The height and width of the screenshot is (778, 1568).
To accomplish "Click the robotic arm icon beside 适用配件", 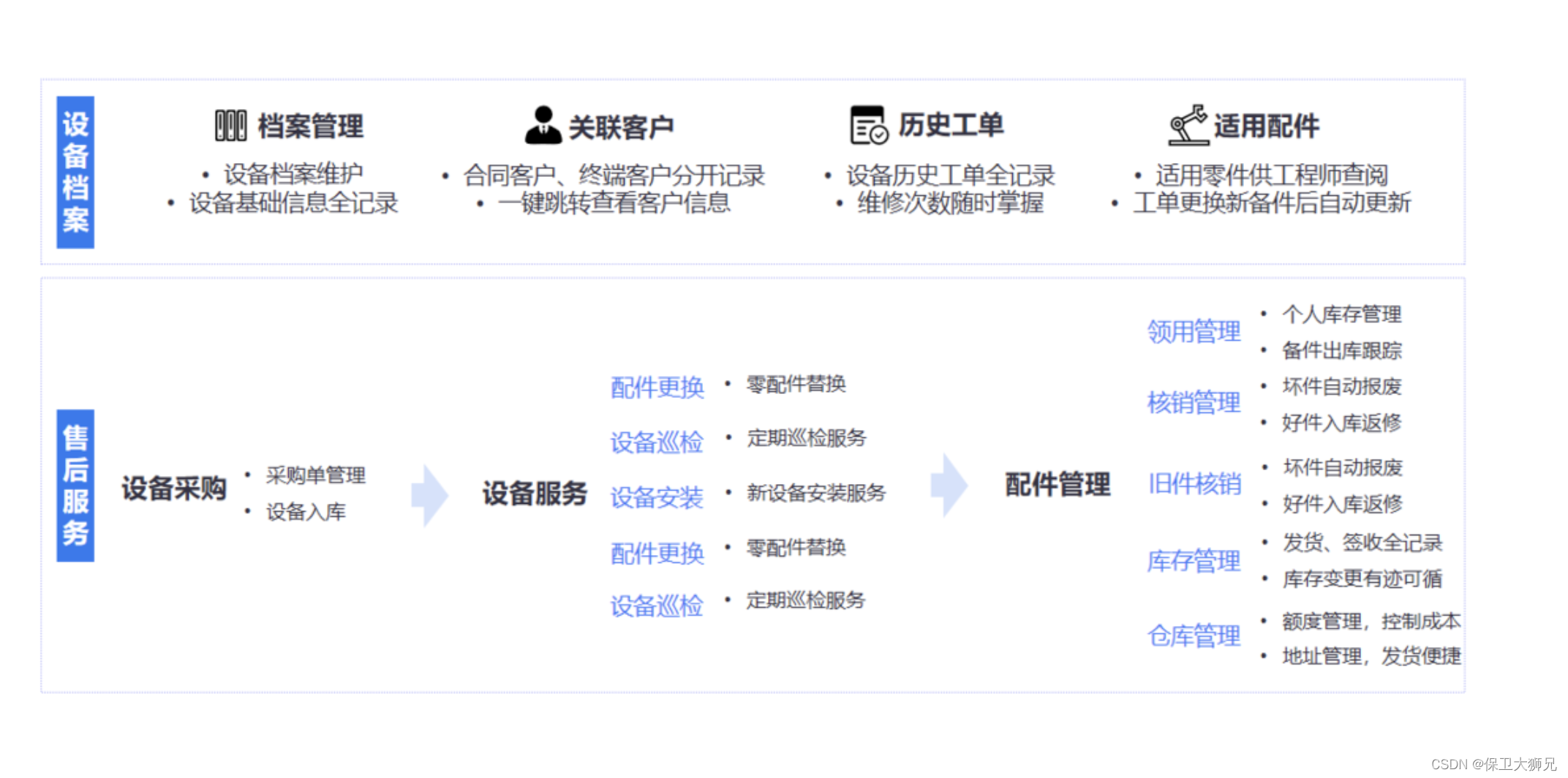I will point(1188,125).
